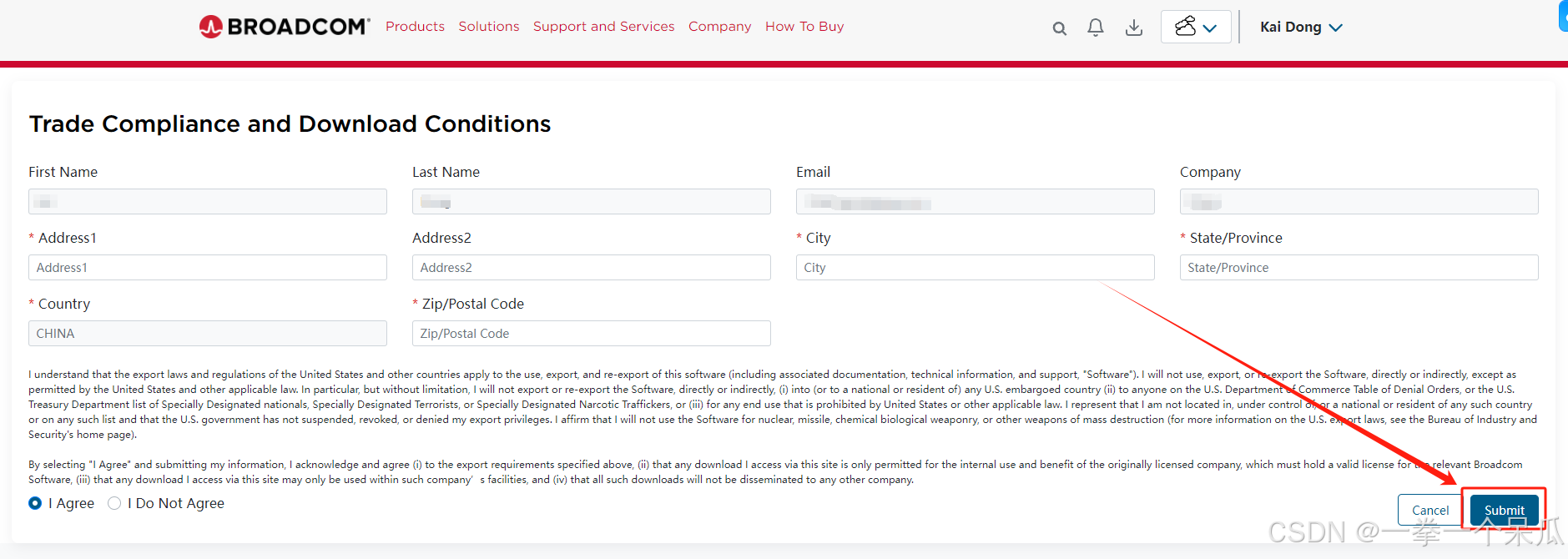Click the Country field showing CHINA
The image size is (1568, 559).
[x=208, y=334]
